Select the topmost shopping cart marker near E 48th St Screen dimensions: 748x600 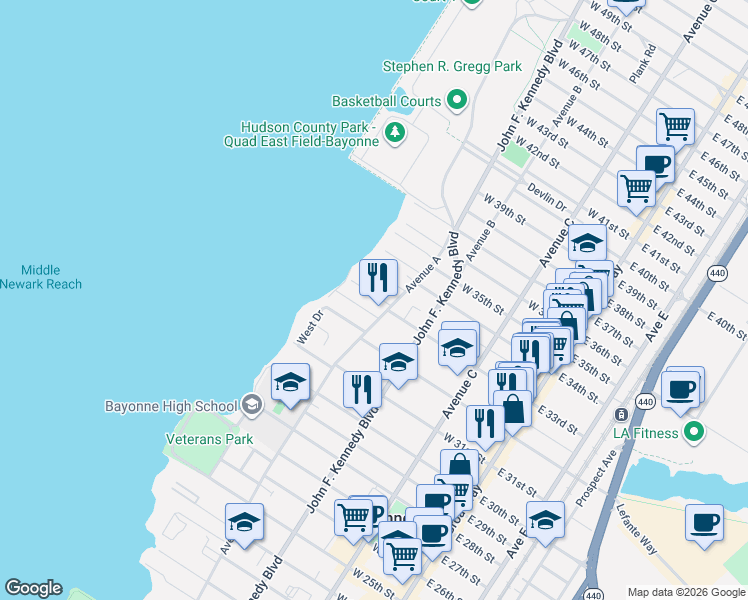coord(675,127)
